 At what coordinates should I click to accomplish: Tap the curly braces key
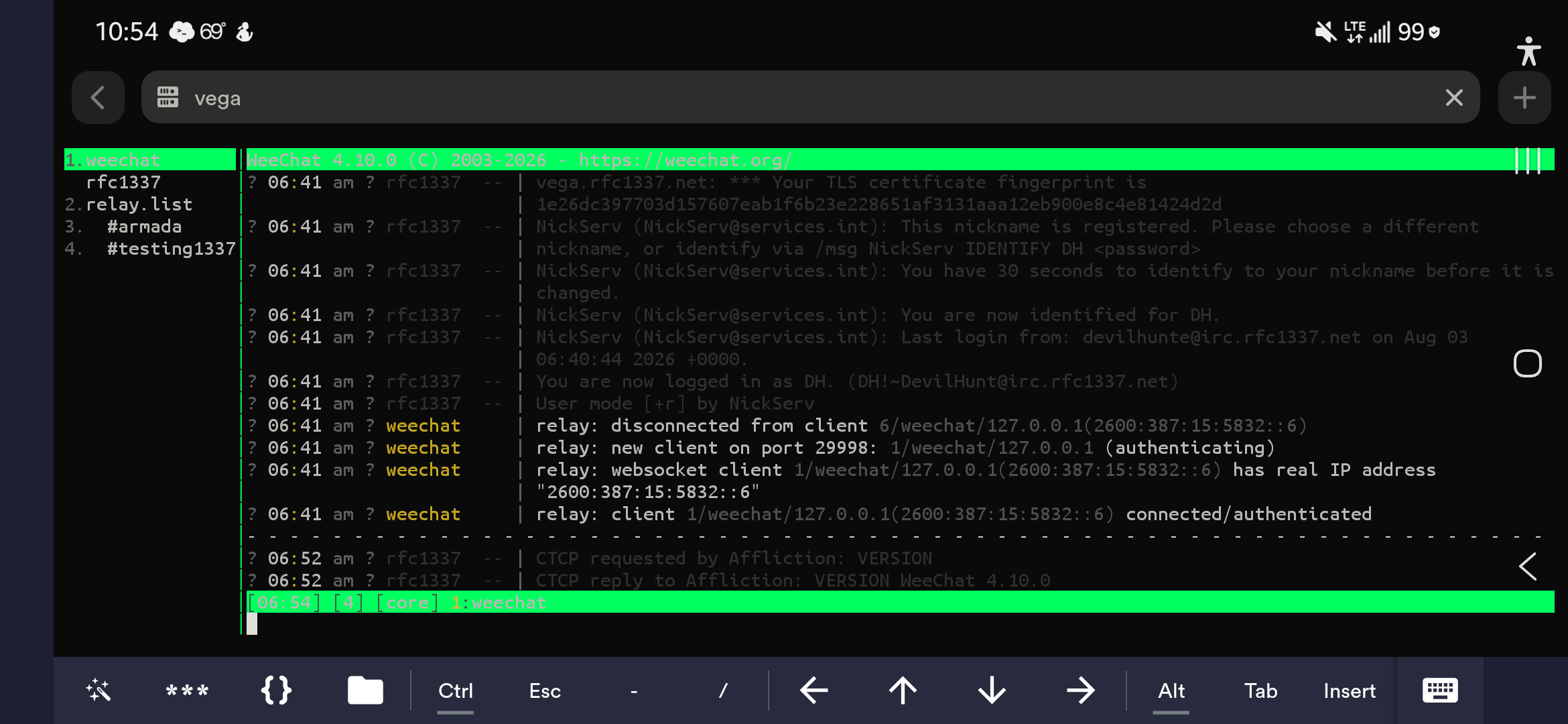point(276,690)
